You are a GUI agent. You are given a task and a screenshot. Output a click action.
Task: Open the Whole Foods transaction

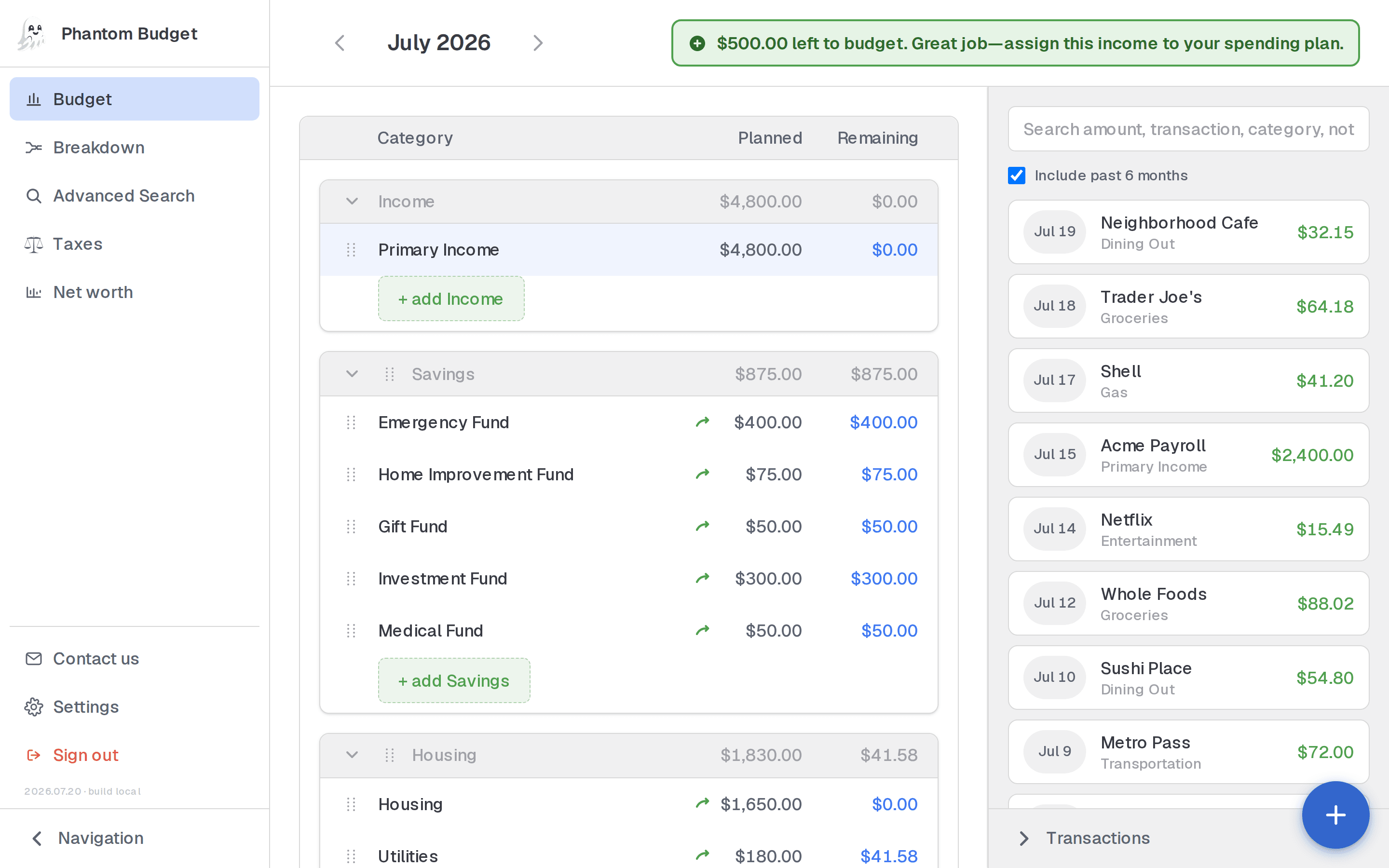pos(1188,603)
